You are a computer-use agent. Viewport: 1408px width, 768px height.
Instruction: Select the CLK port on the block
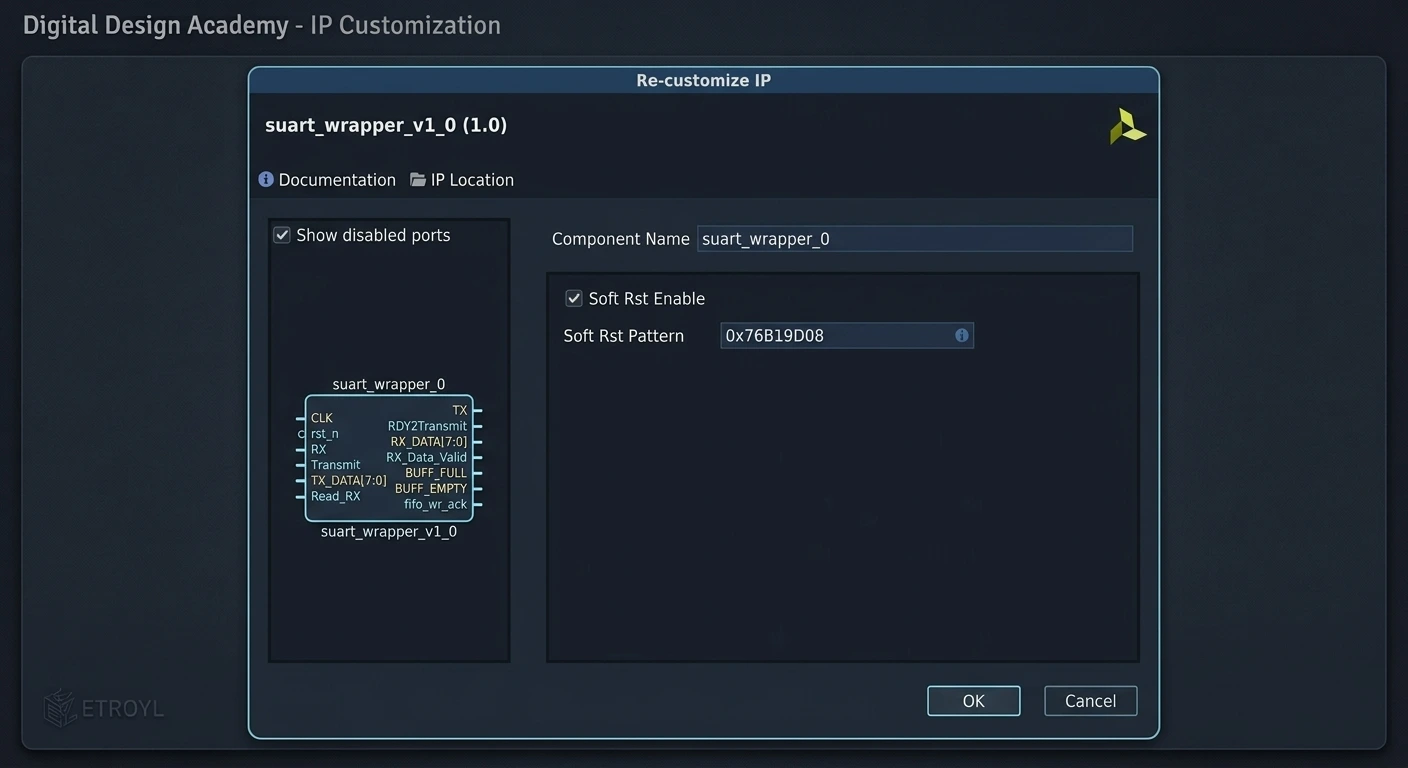[322, 418]
